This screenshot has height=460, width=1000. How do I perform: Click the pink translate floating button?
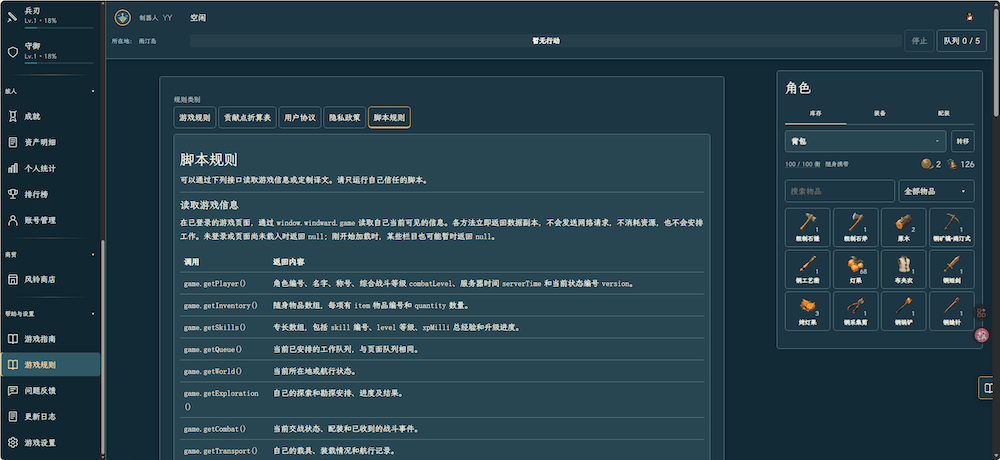982,334
